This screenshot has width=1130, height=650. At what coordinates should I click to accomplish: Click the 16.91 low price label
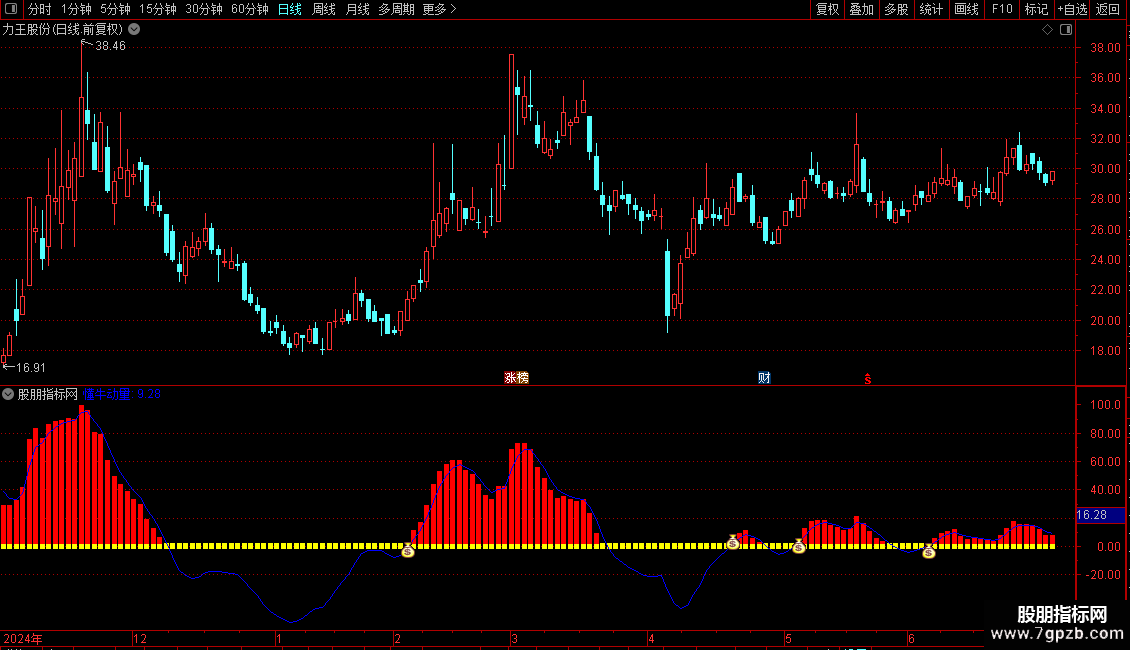pyautogui.click(x=30, y=368)
